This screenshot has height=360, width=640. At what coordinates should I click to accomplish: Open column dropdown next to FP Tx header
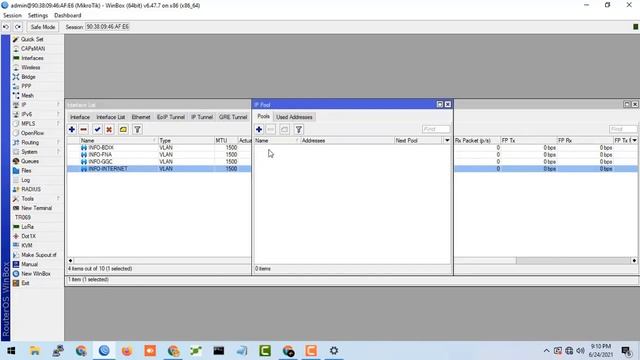pos(634,140)
